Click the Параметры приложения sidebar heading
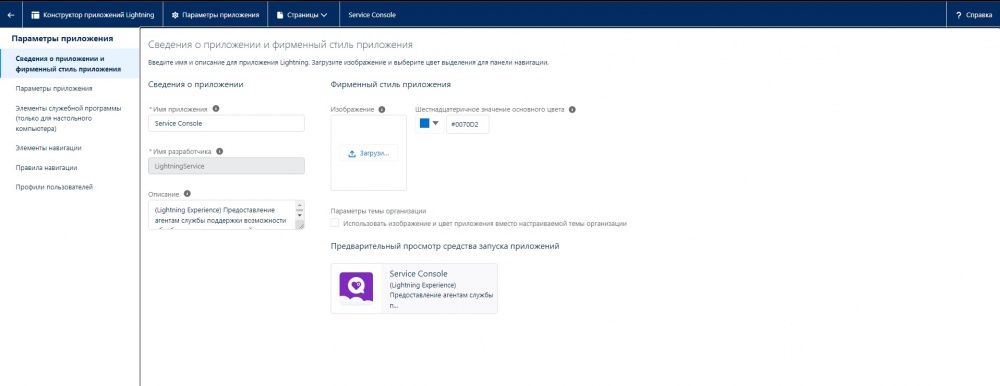 click(x=62, y=39)
